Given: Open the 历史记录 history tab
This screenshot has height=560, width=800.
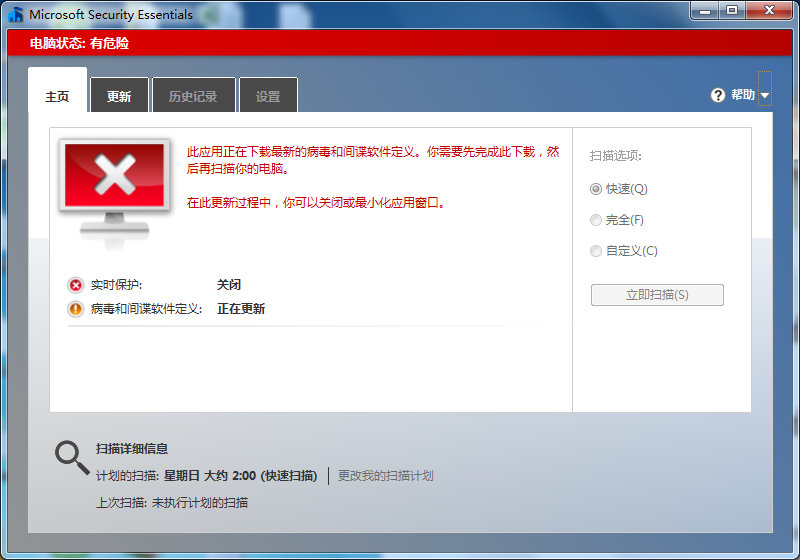Looking at the screenshot, I should tap(193, 97).
